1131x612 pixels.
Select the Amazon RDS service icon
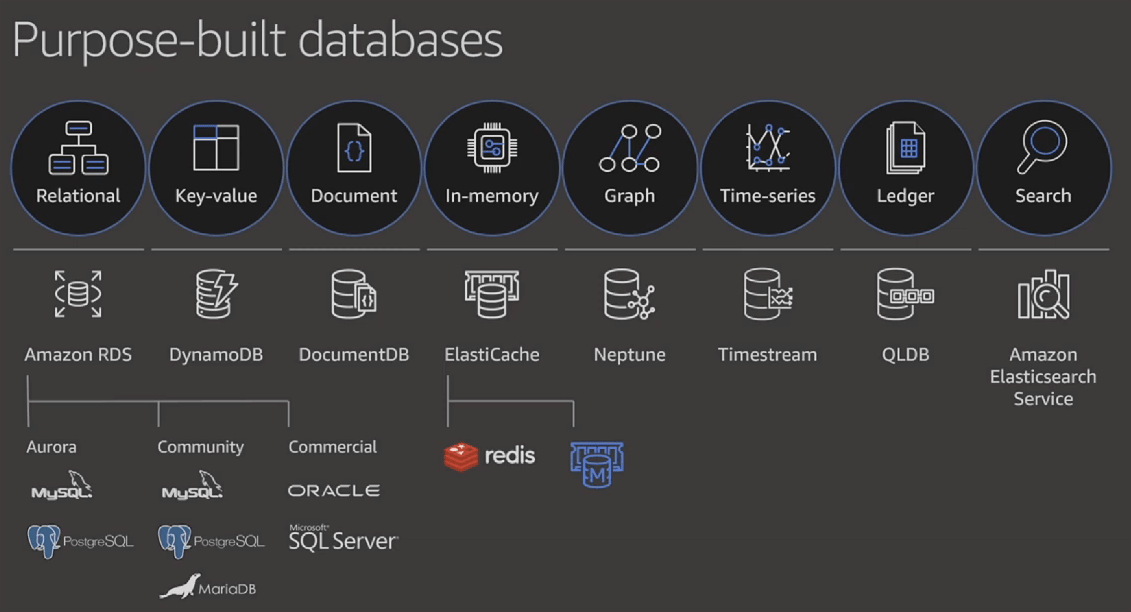[78, 292]
